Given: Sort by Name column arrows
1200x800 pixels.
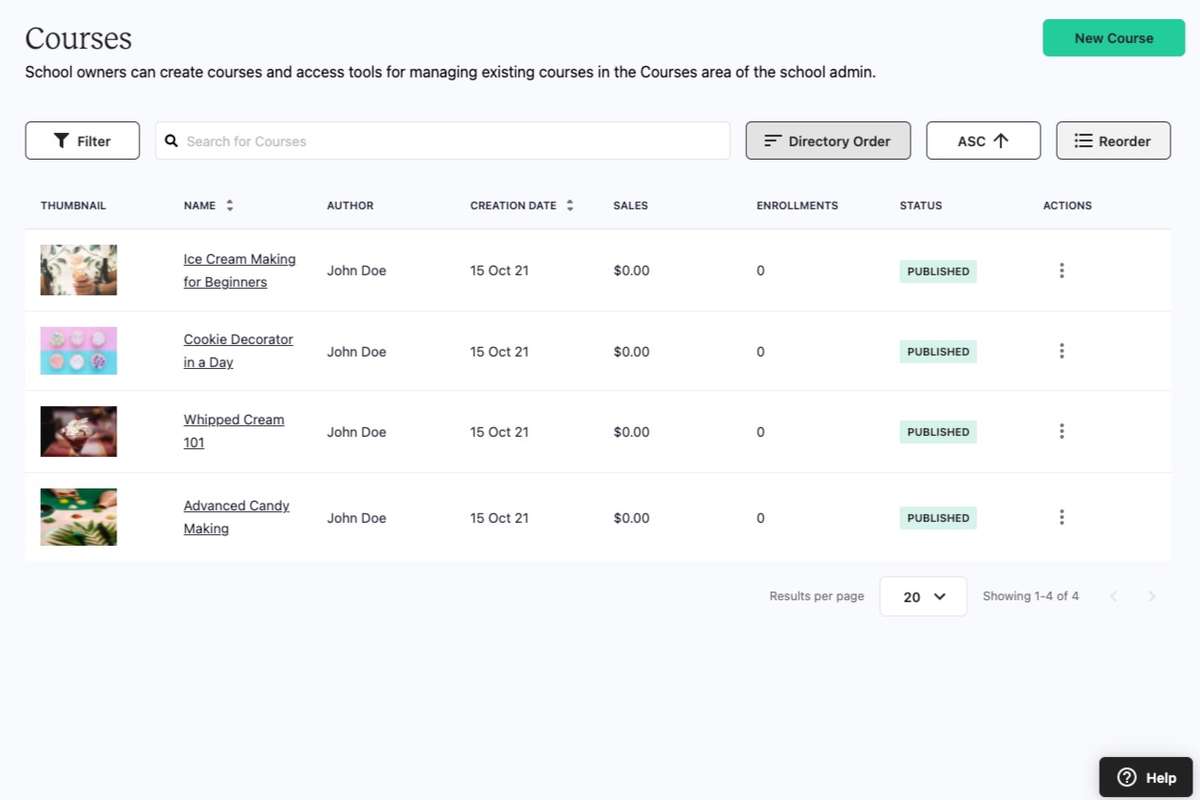Looking at the screenshot, I should click(x=229, y=205).
